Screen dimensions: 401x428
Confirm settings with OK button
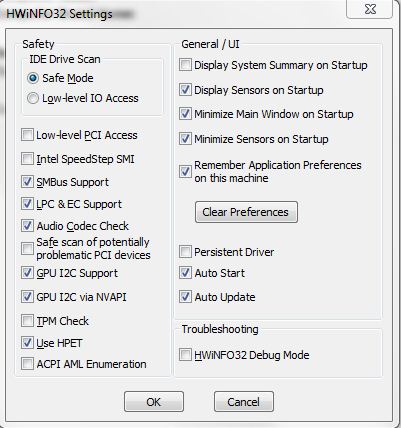154,402
